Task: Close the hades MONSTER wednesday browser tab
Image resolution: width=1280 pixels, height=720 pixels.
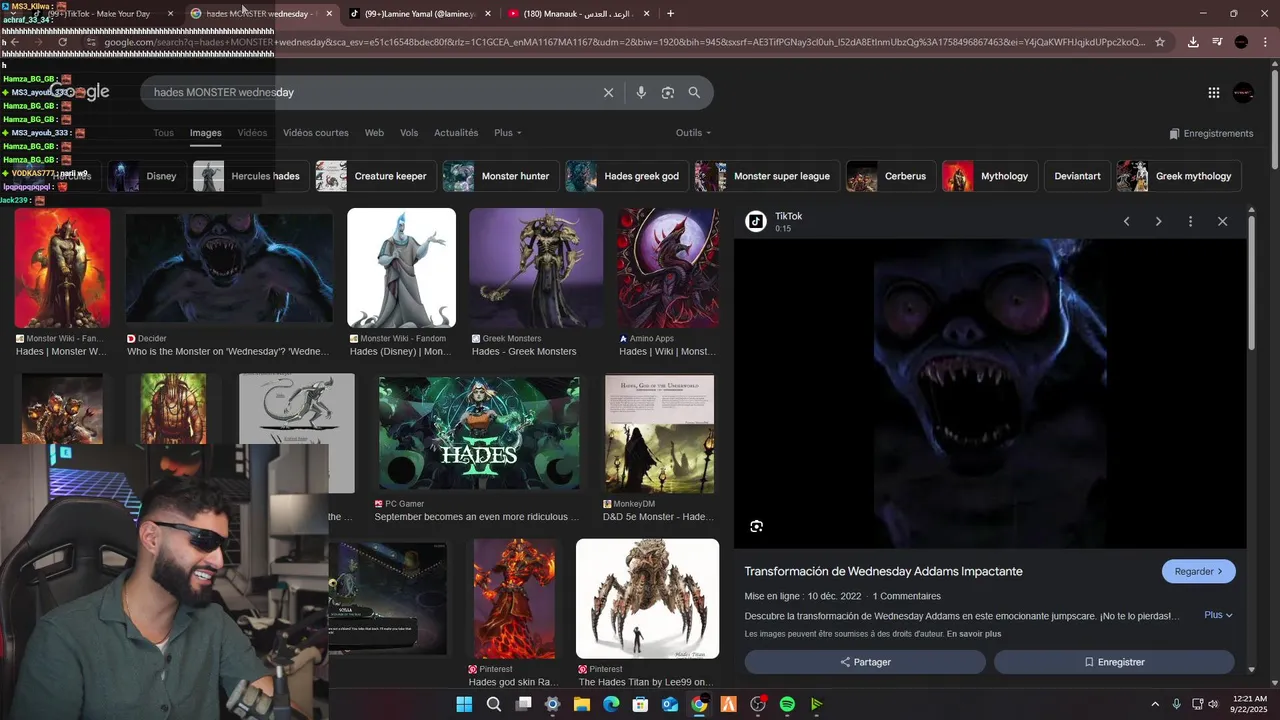Action: 329,14
